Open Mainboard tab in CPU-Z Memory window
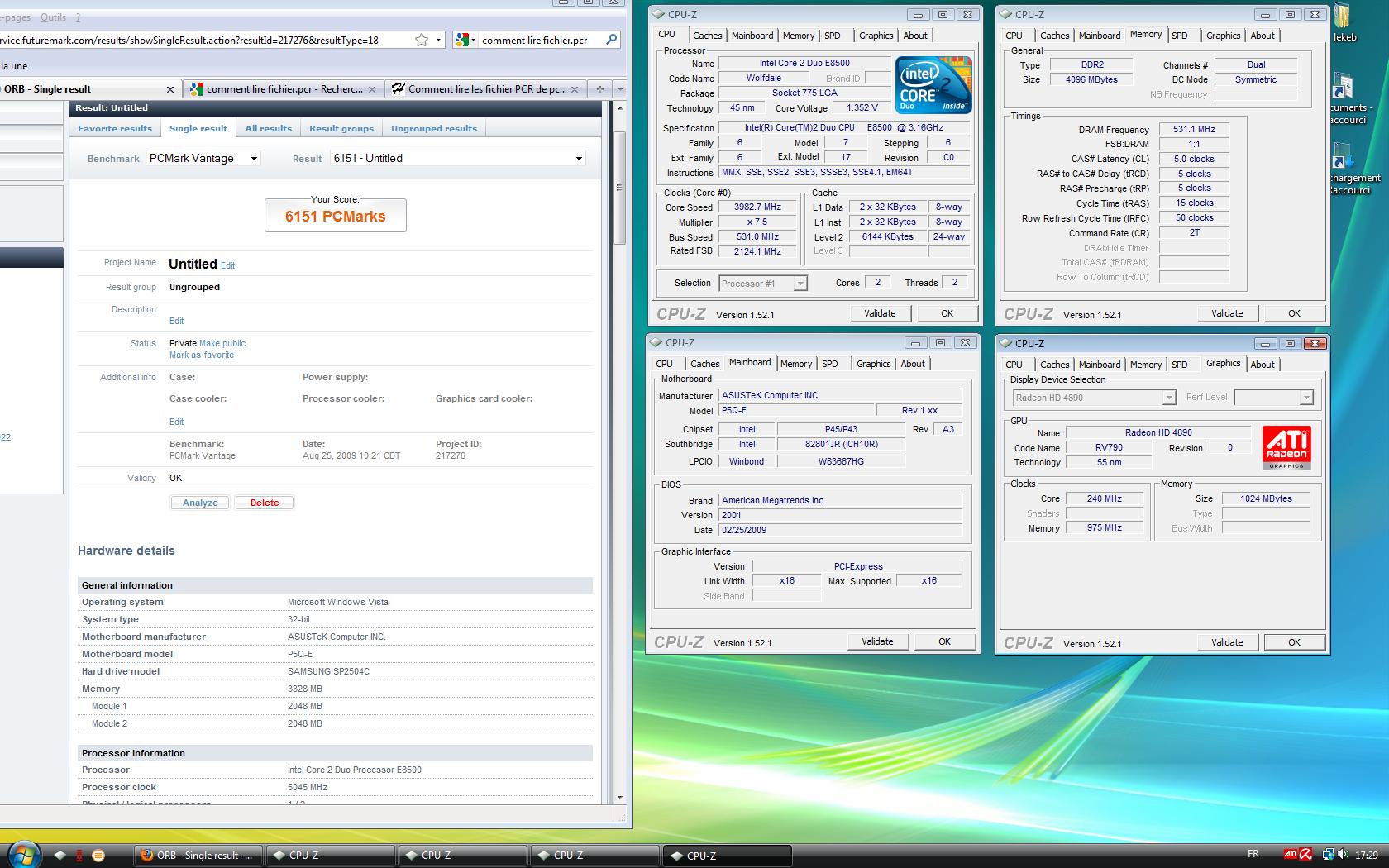The height and width of the screenshot is (868, 1389). pos(1100,36)
